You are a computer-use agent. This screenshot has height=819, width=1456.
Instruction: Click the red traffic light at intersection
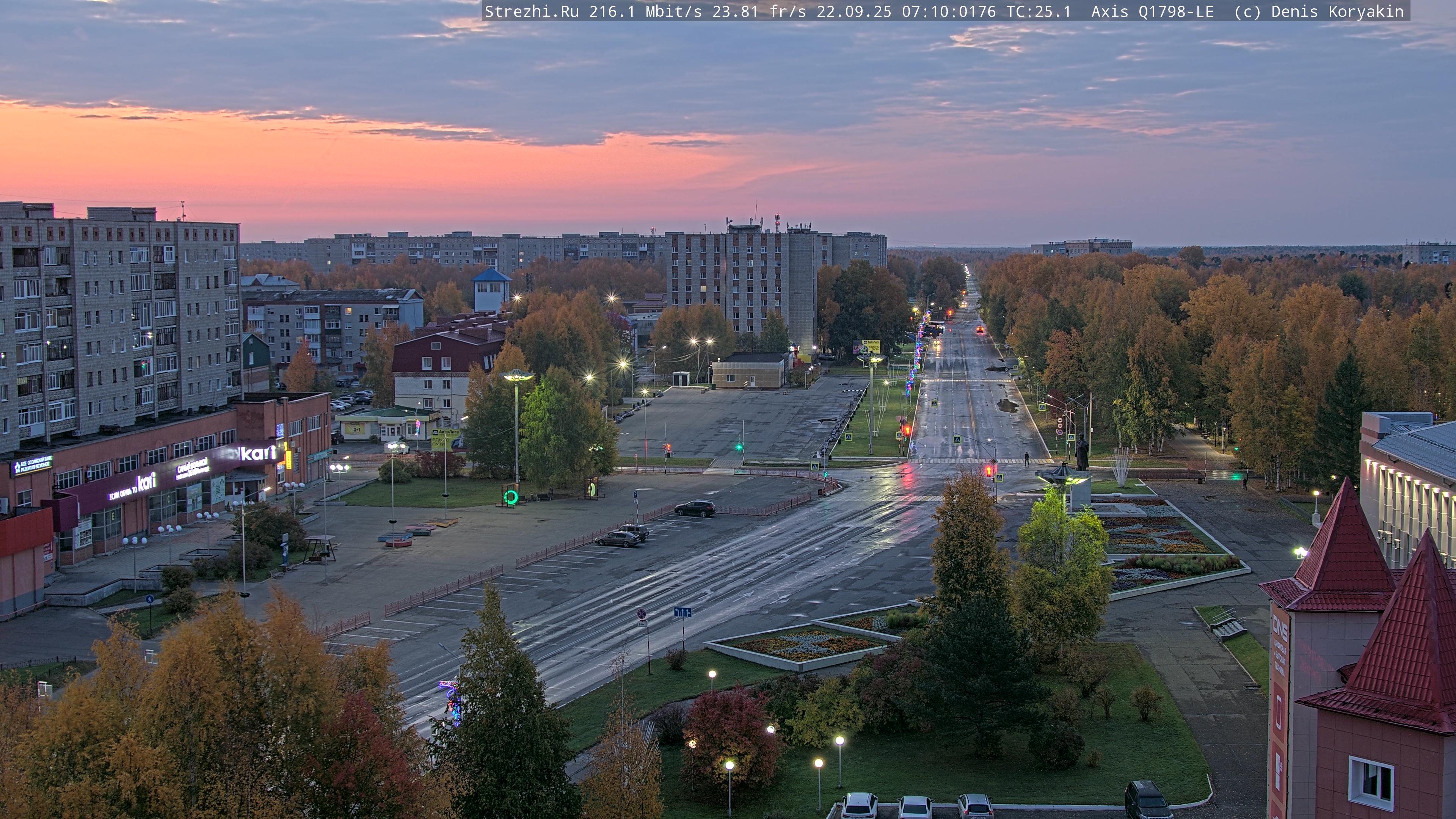click(x=989, y=470)
